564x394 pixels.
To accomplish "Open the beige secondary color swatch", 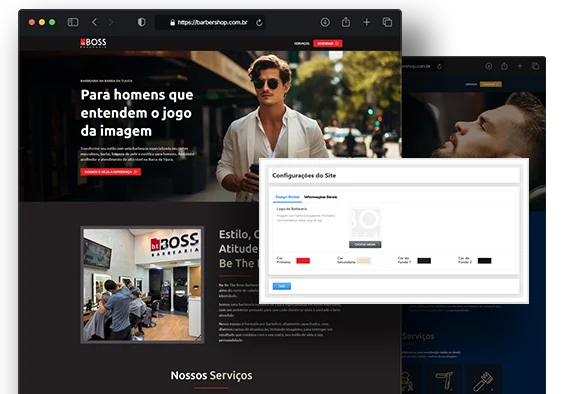I will point(363,261).
